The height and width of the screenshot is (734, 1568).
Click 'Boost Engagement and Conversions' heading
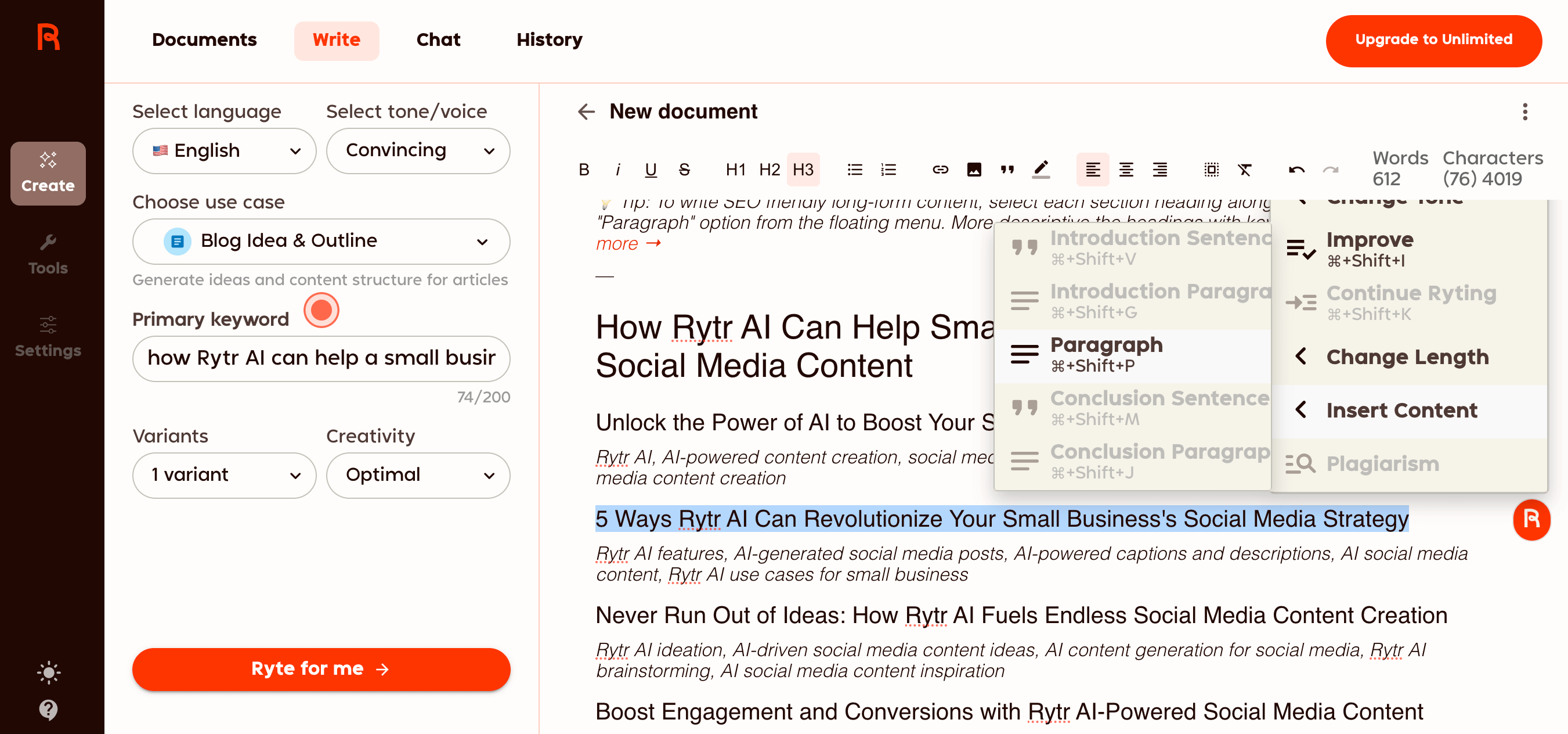1009,711
